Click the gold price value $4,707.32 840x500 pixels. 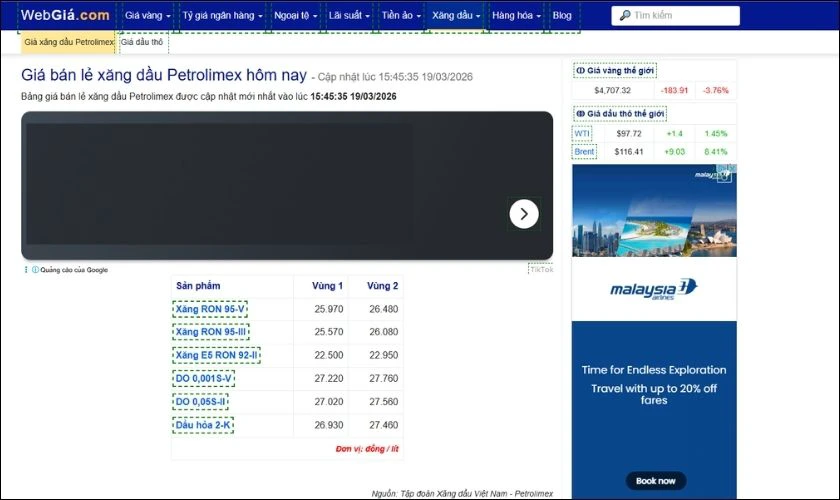coord(612,91)
